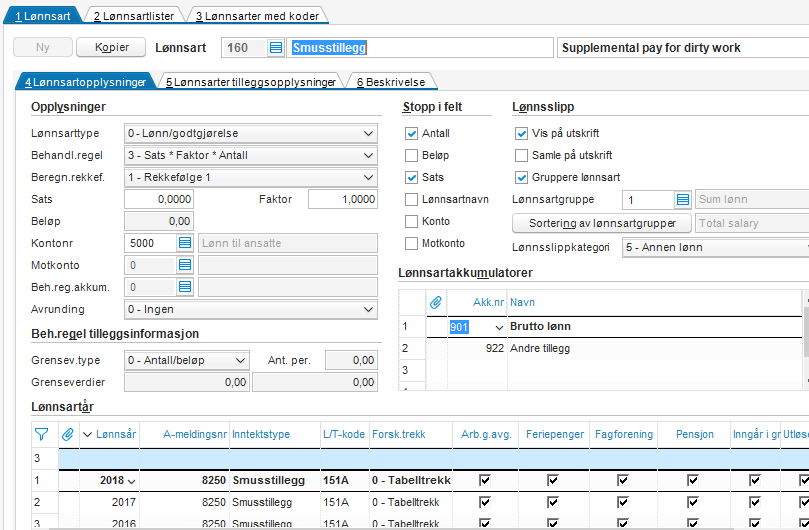Toggle Antall checkbox under Stopp i felt
This screenshot has height=530, width=809.
[x=411, y=134]
